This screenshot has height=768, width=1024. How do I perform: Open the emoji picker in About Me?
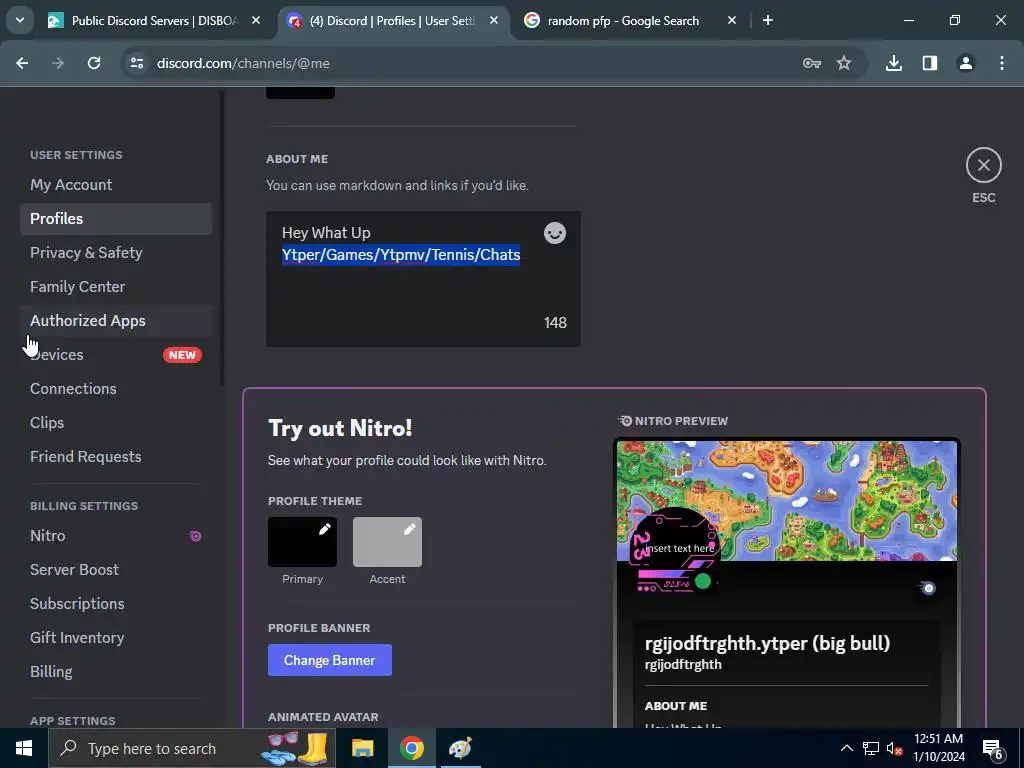tap(554, 233)
